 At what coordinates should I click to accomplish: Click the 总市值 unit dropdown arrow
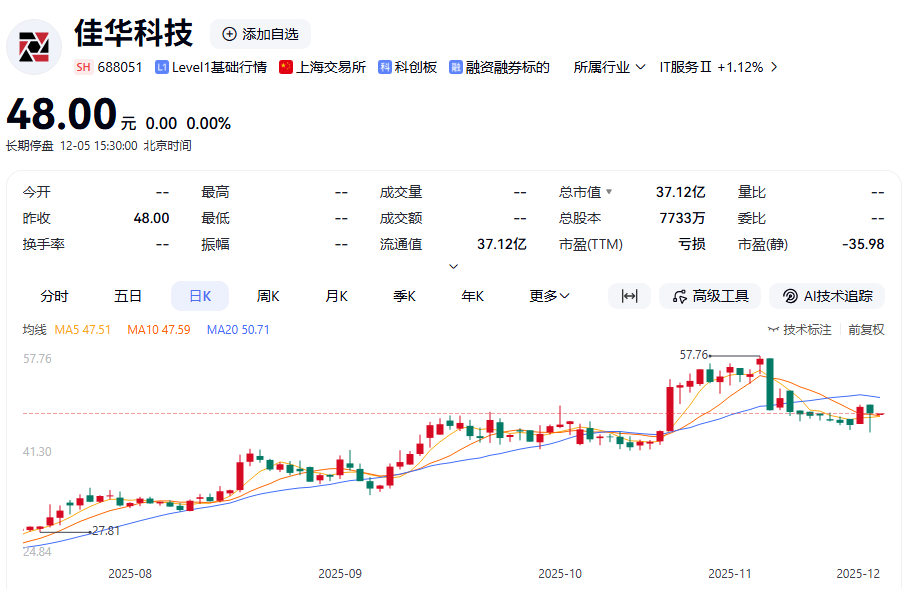609,192
